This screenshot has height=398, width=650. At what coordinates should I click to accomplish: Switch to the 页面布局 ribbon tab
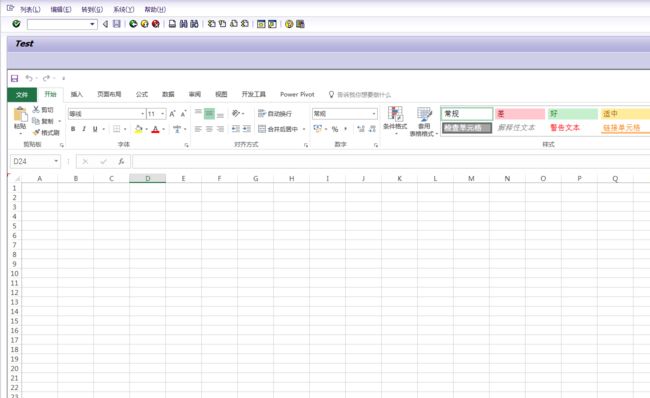(109, 95)
